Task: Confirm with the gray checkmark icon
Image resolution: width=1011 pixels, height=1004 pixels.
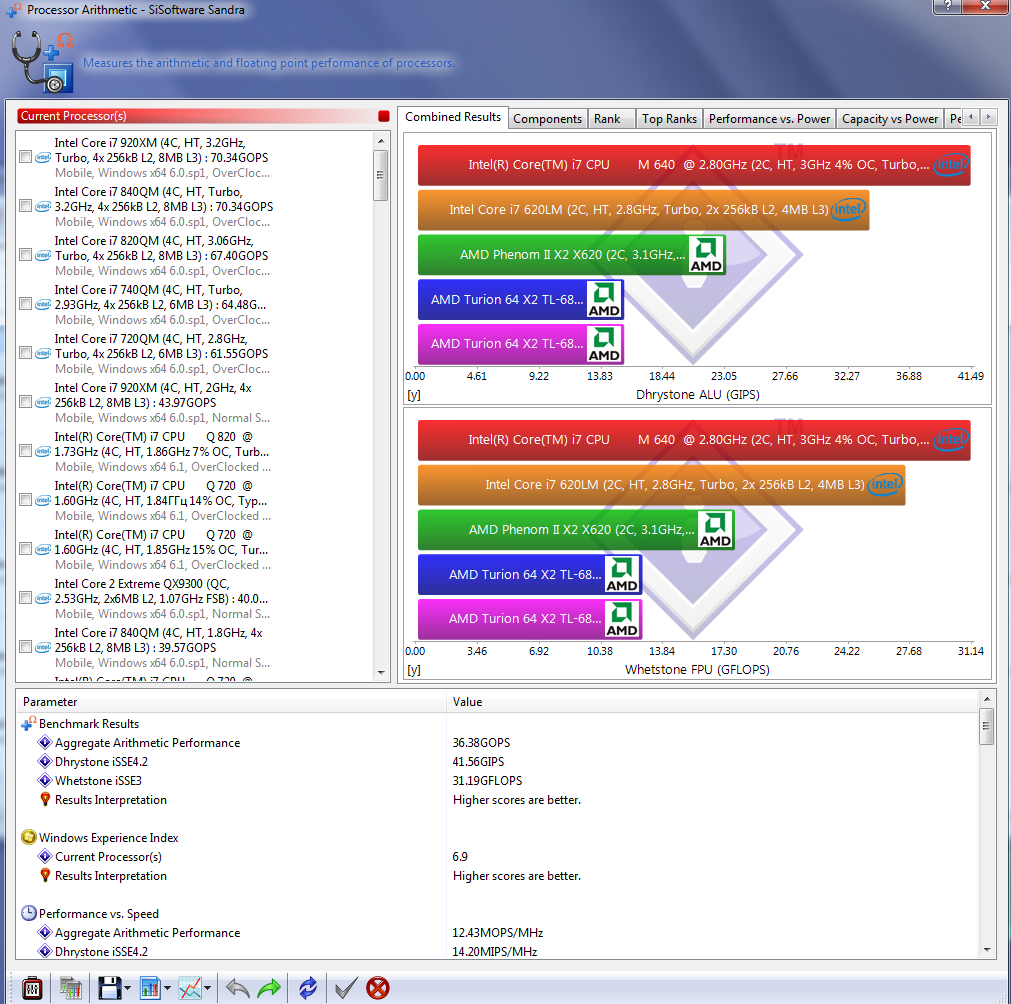Action: point(346,987)
